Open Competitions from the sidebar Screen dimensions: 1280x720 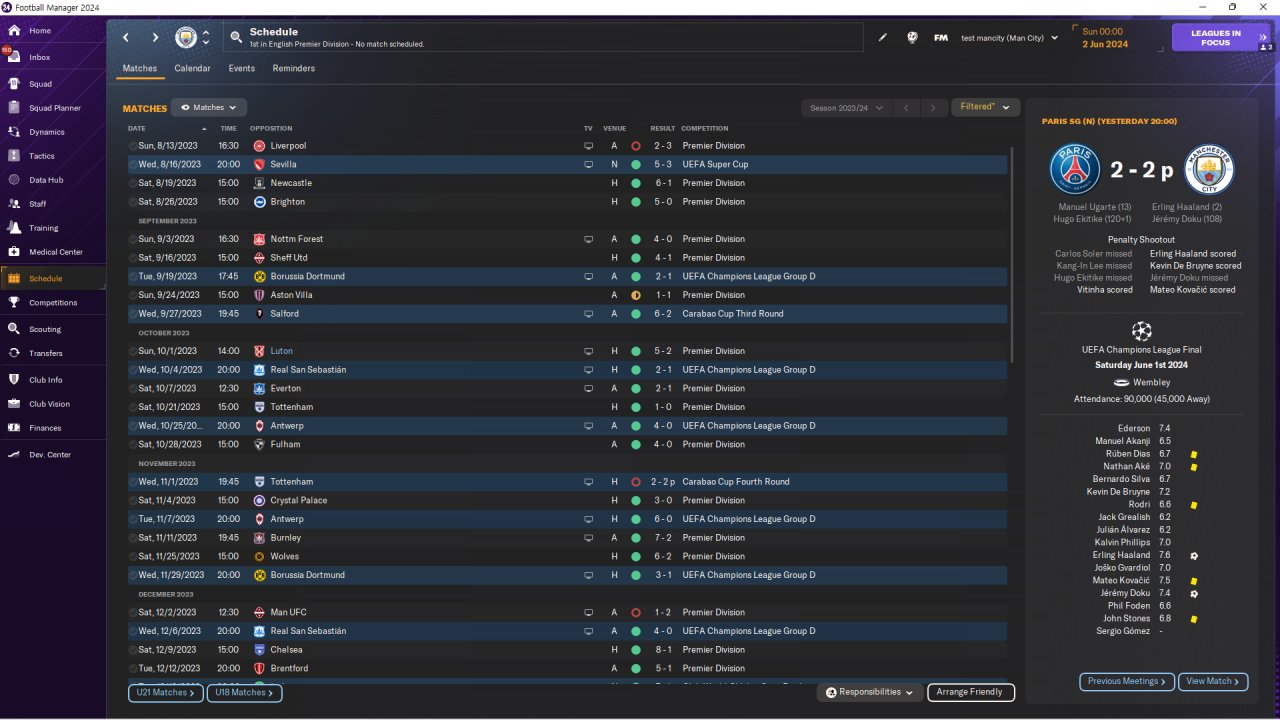(53, 303)
